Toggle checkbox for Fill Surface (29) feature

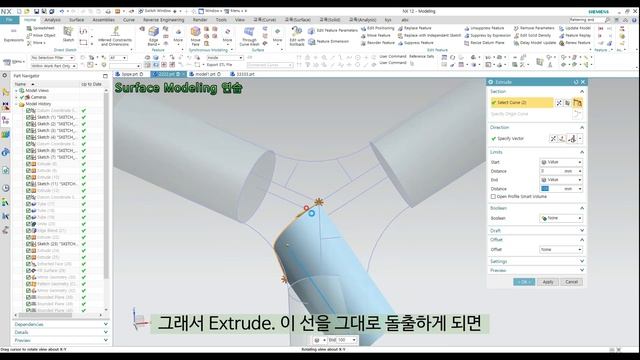point(28,271)
